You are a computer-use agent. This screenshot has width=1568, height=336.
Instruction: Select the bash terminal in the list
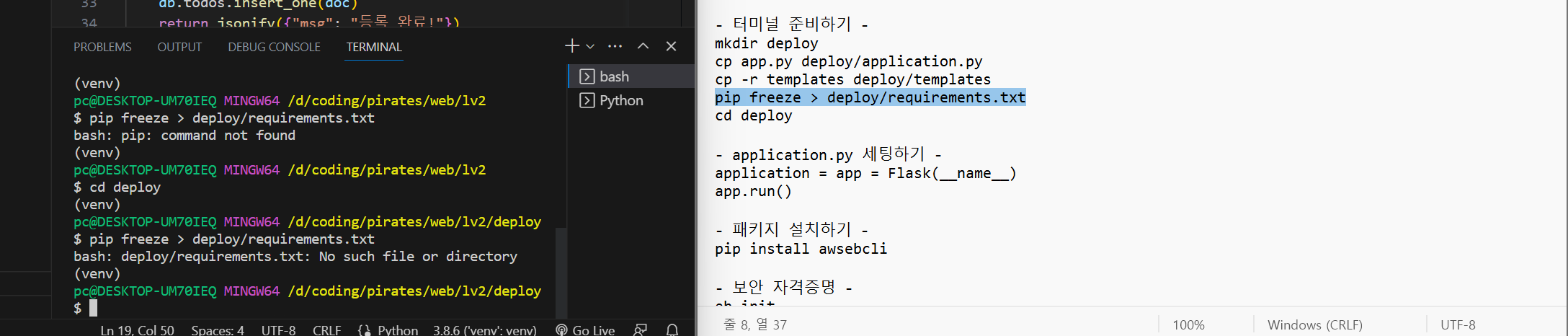[631, 76]
